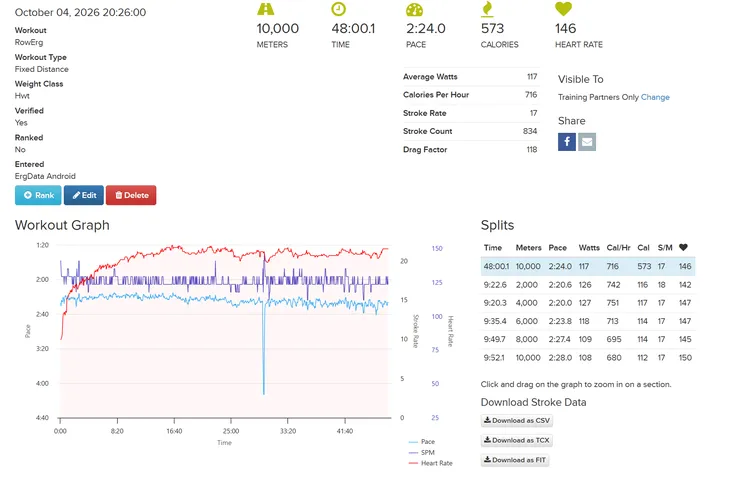Click the ErgData Android entry source

pos(45,176)
